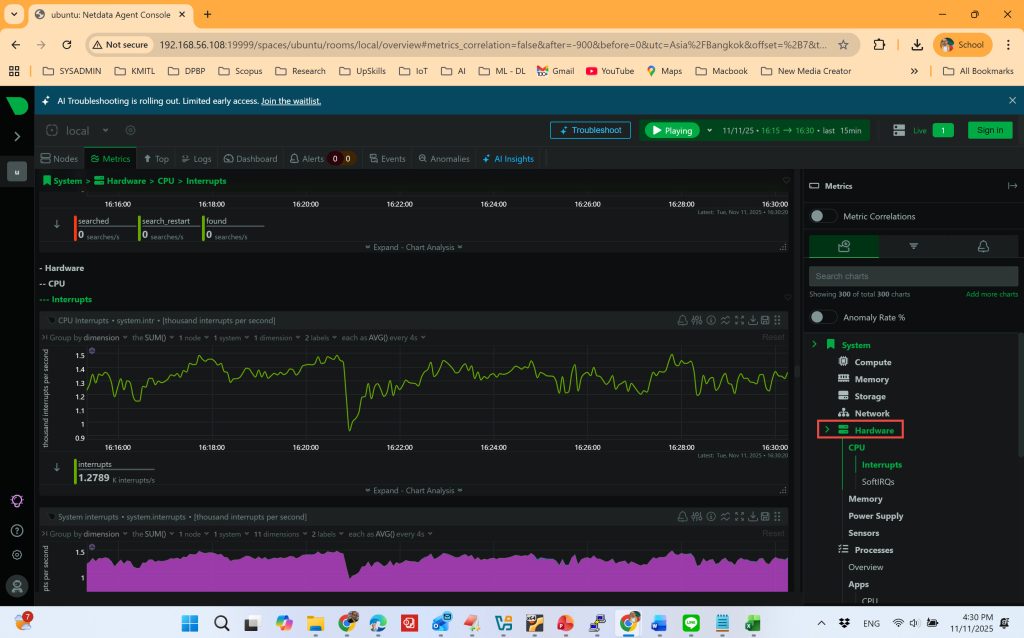1024x638 pixels.
Task: Open the Anomalies tab
Action: coord(443,159)
